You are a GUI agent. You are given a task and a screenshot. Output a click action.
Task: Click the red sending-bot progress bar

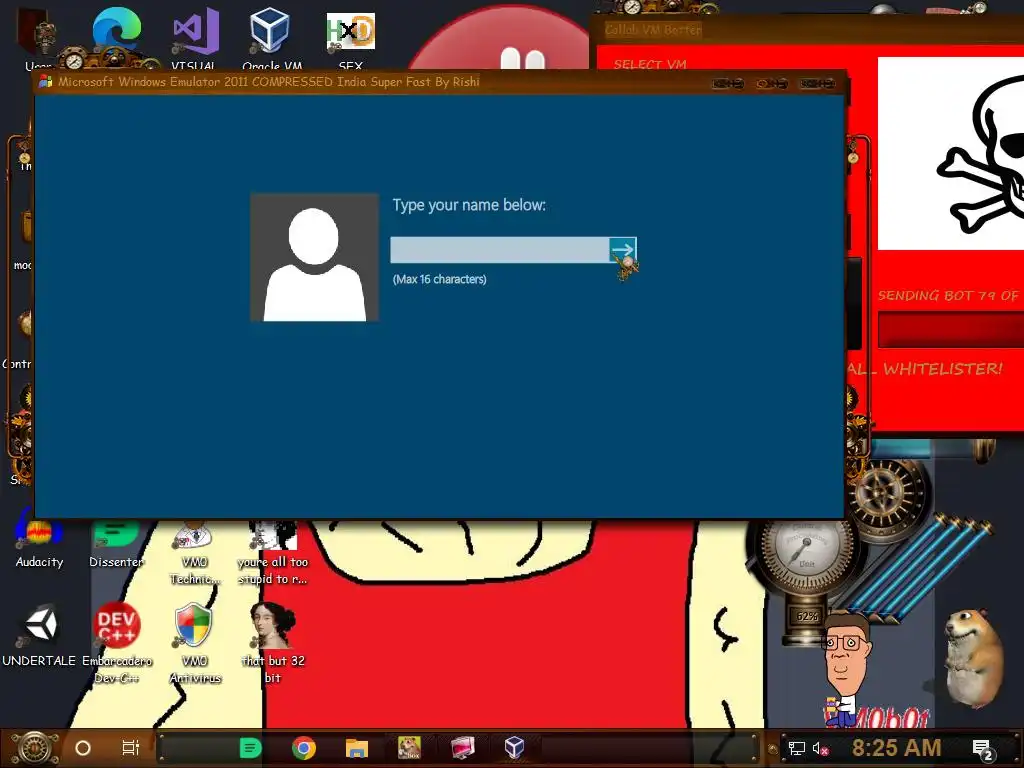[x=951, y=329]
